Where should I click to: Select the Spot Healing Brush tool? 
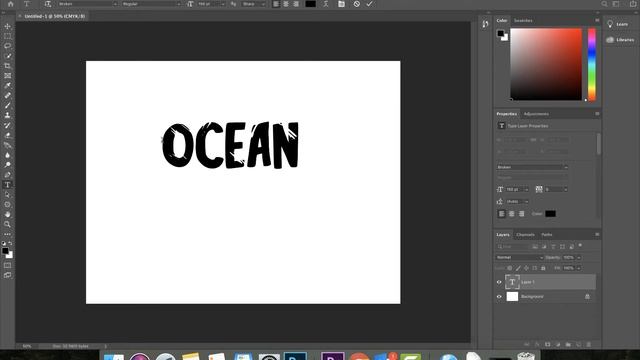[x=7, y=95]
